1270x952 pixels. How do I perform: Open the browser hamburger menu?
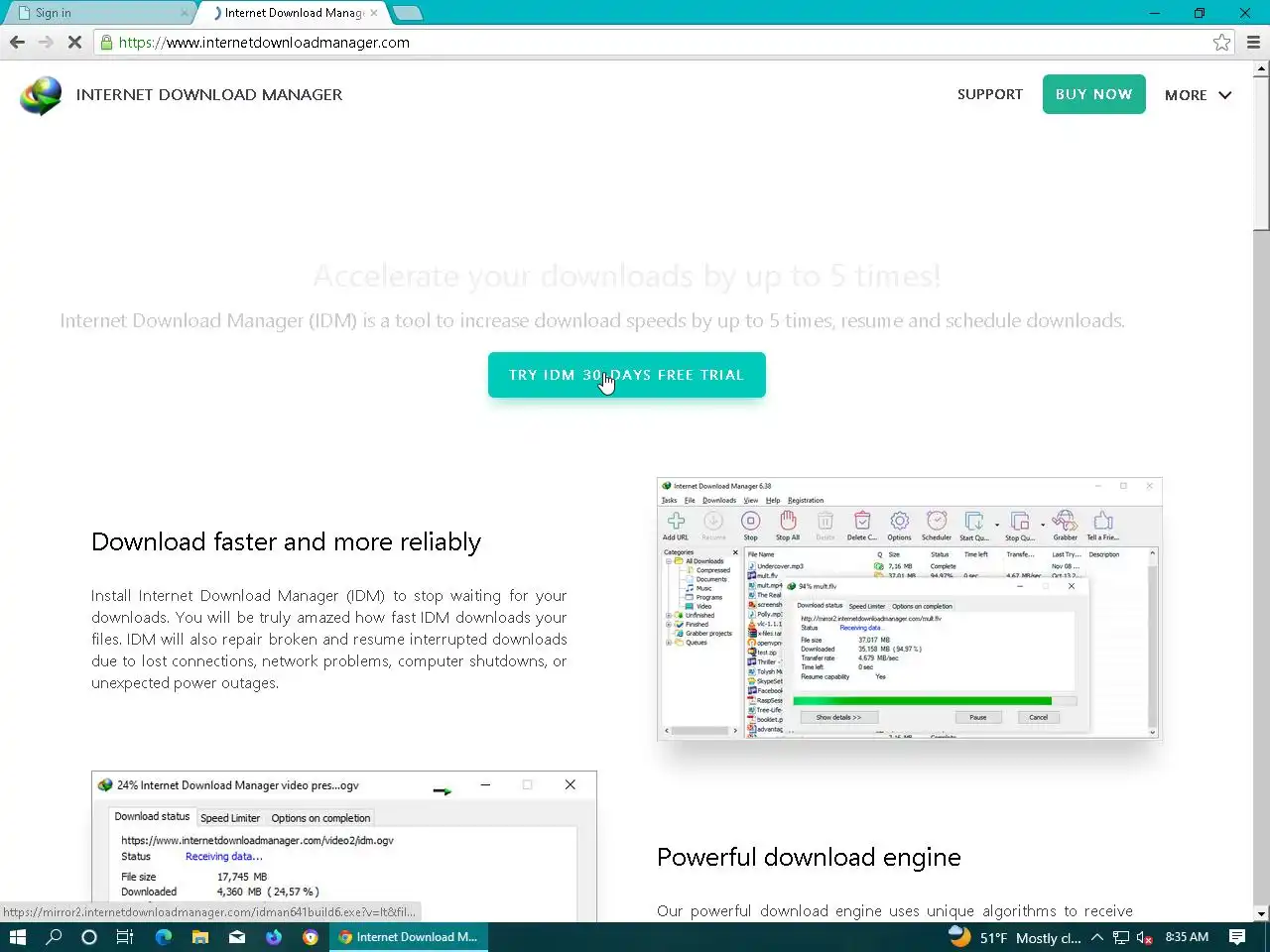(1253, 43)
